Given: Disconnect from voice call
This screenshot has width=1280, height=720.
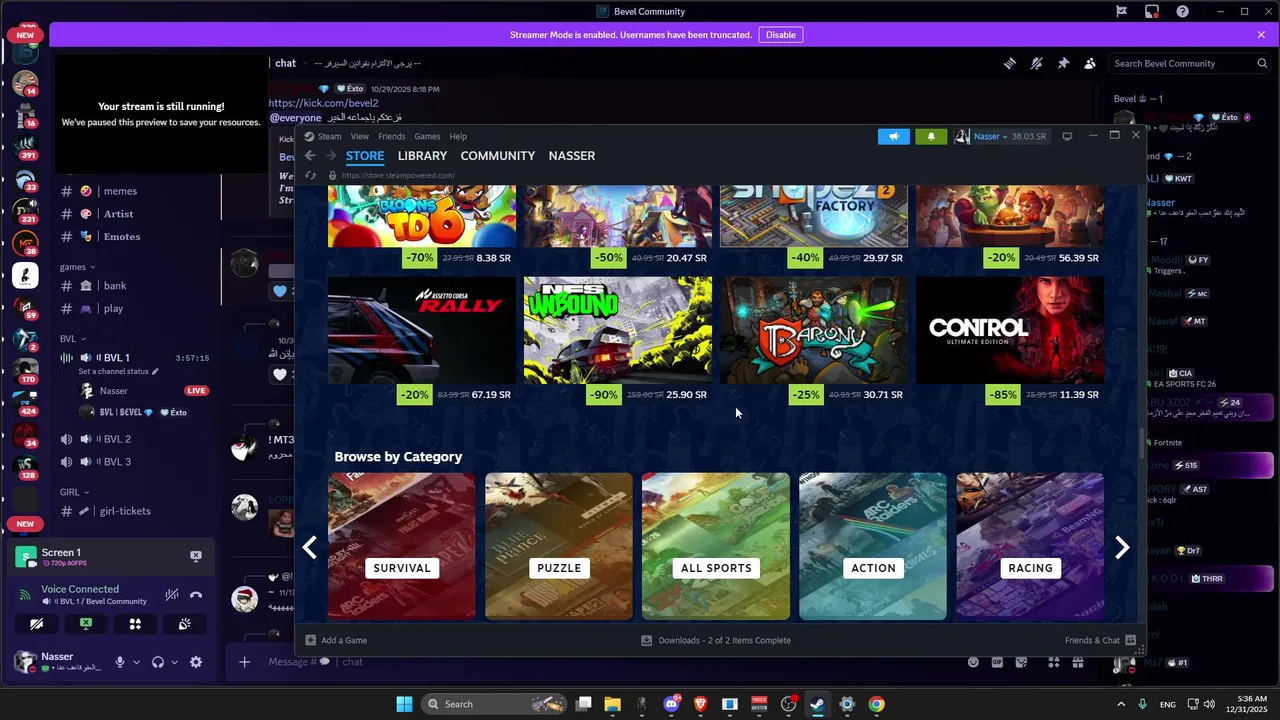Looking at the screenshot, I should pos(196,594).
